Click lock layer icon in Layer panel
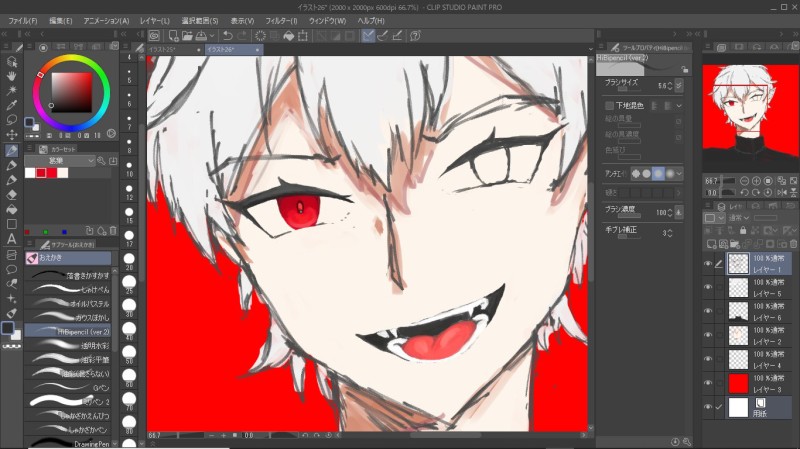The image size is (800, 449). click(743, 231)
